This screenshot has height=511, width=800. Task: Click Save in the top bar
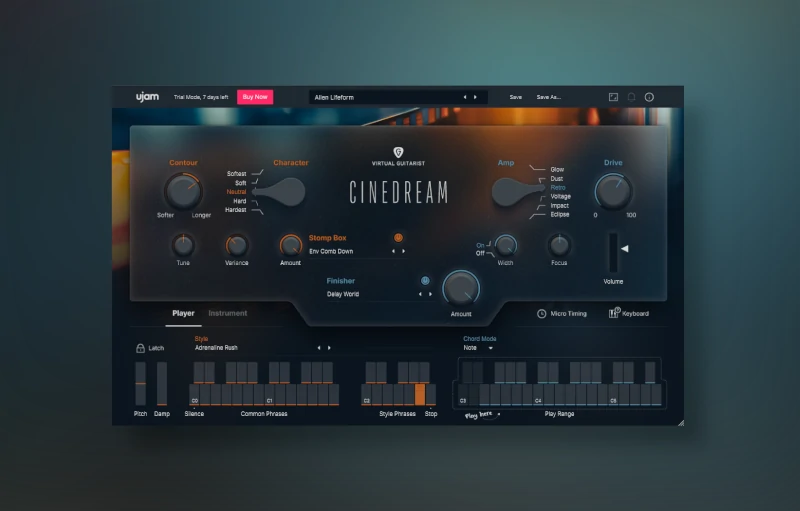pos(515,97)
